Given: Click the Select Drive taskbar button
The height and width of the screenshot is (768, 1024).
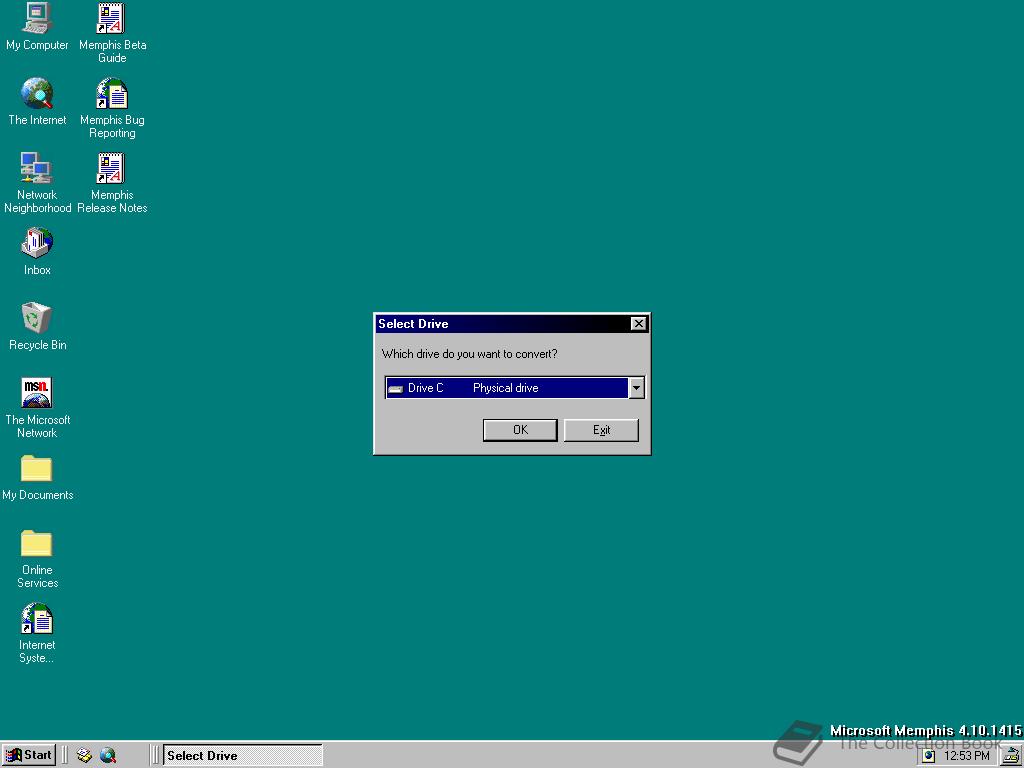Looking at the screenshot, I should (242, 756).
